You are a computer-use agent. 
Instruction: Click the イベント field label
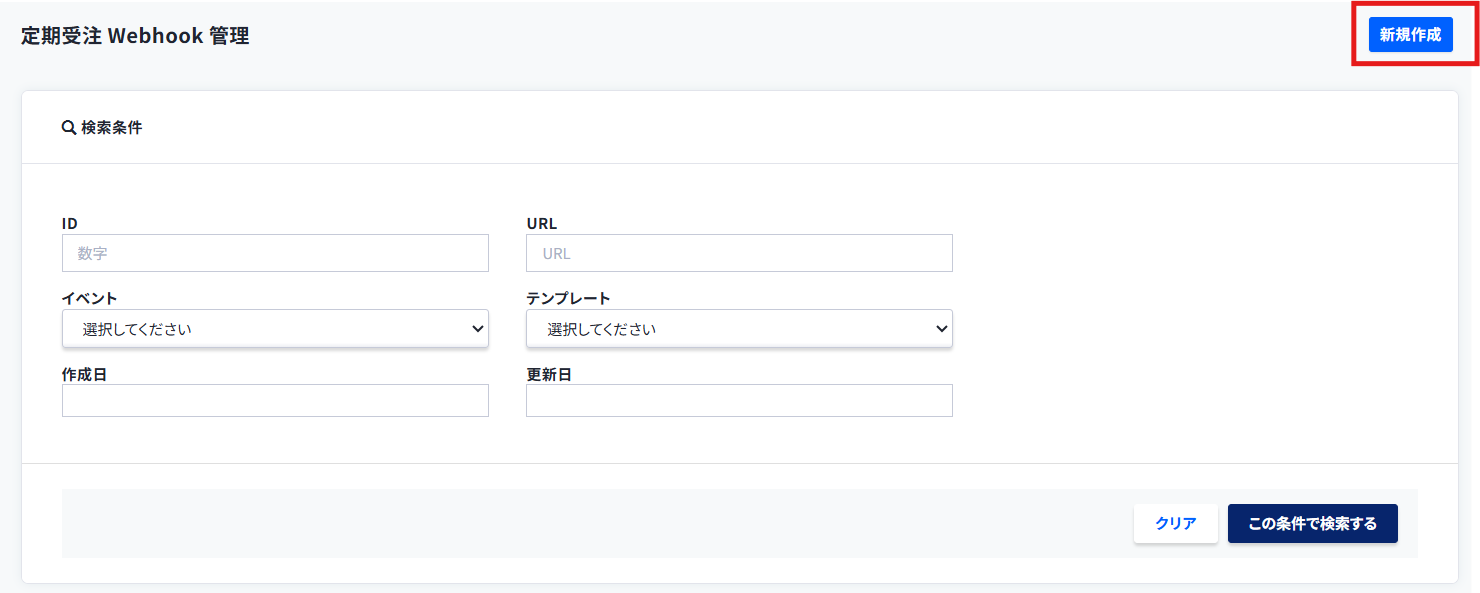(x=90, y=298)
